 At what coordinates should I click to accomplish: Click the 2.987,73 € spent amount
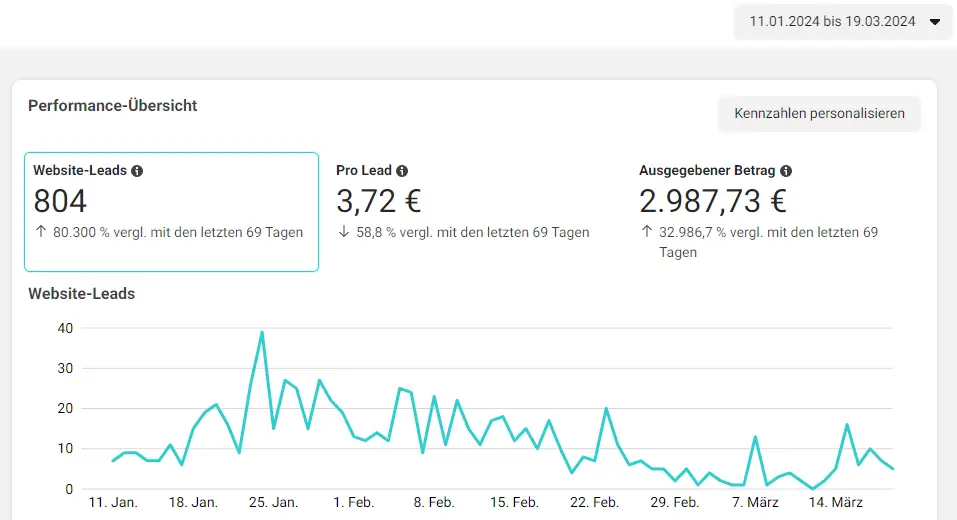pos(713,201)
